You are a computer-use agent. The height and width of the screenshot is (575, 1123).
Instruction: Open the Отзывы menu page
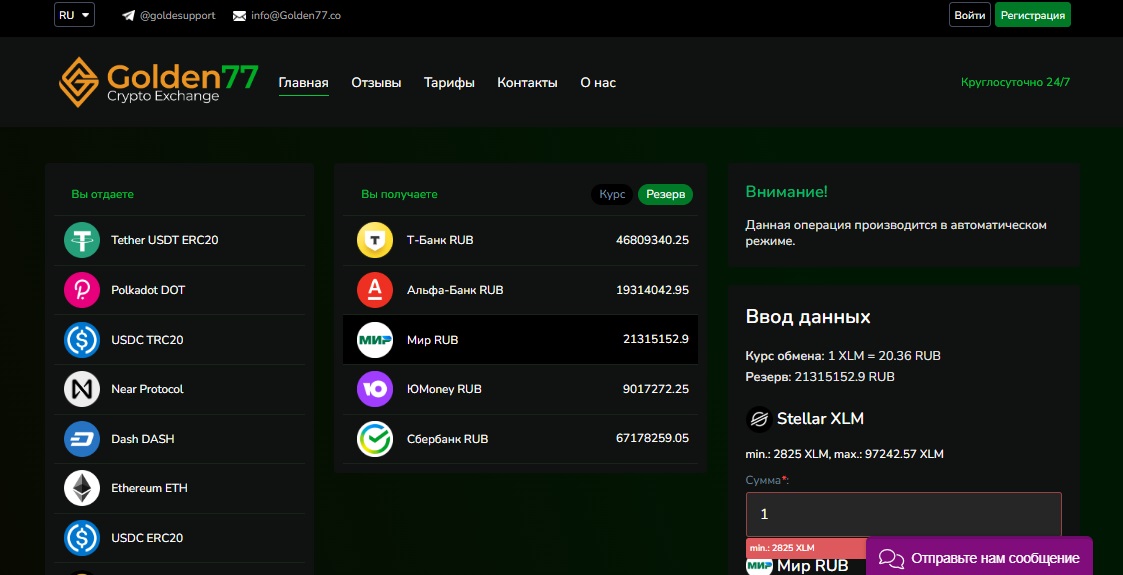coord(376,83)
